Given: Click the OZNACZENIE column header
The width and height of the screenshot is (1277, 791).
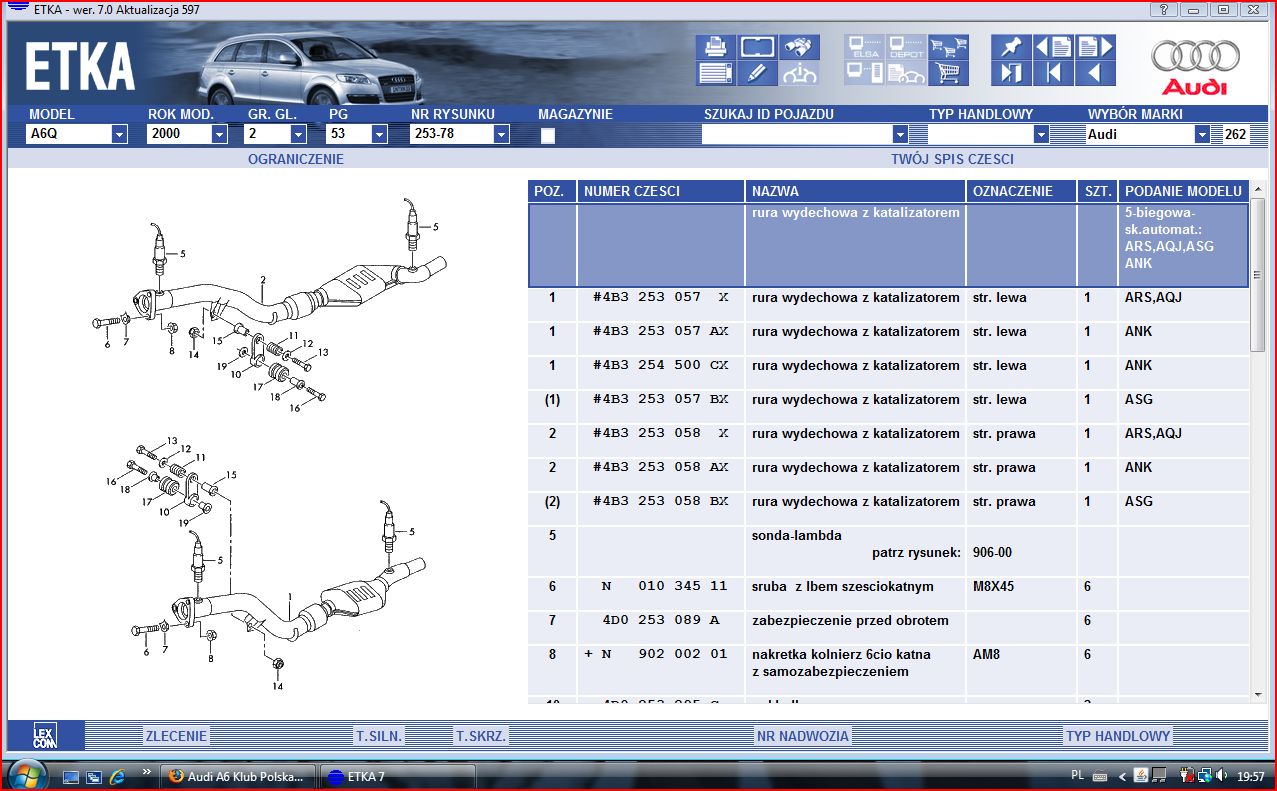Looking at the screenshot, I should (1021, 191).
